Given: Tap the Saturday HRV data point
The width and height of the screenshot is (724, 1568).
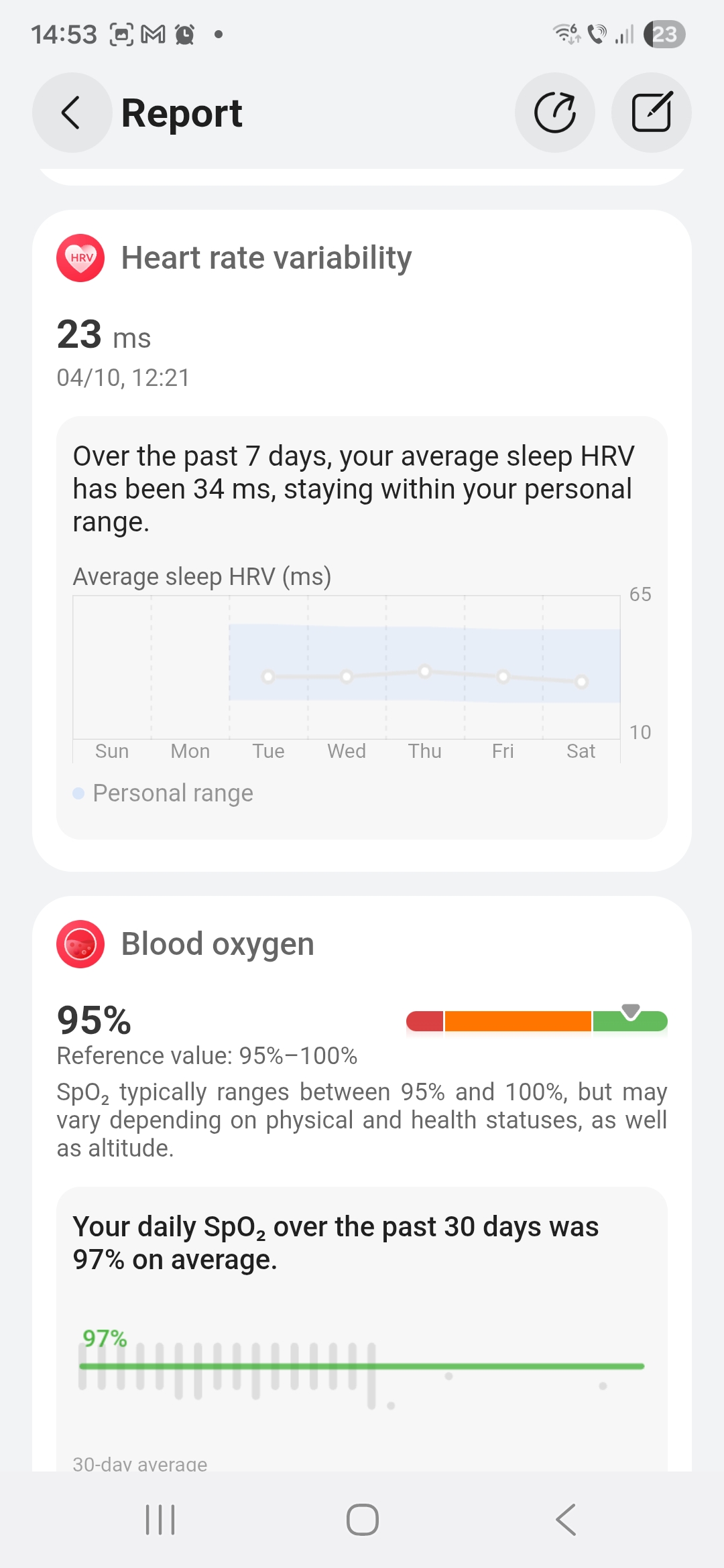Looking at the screenshot, I should tap(581, 681).
